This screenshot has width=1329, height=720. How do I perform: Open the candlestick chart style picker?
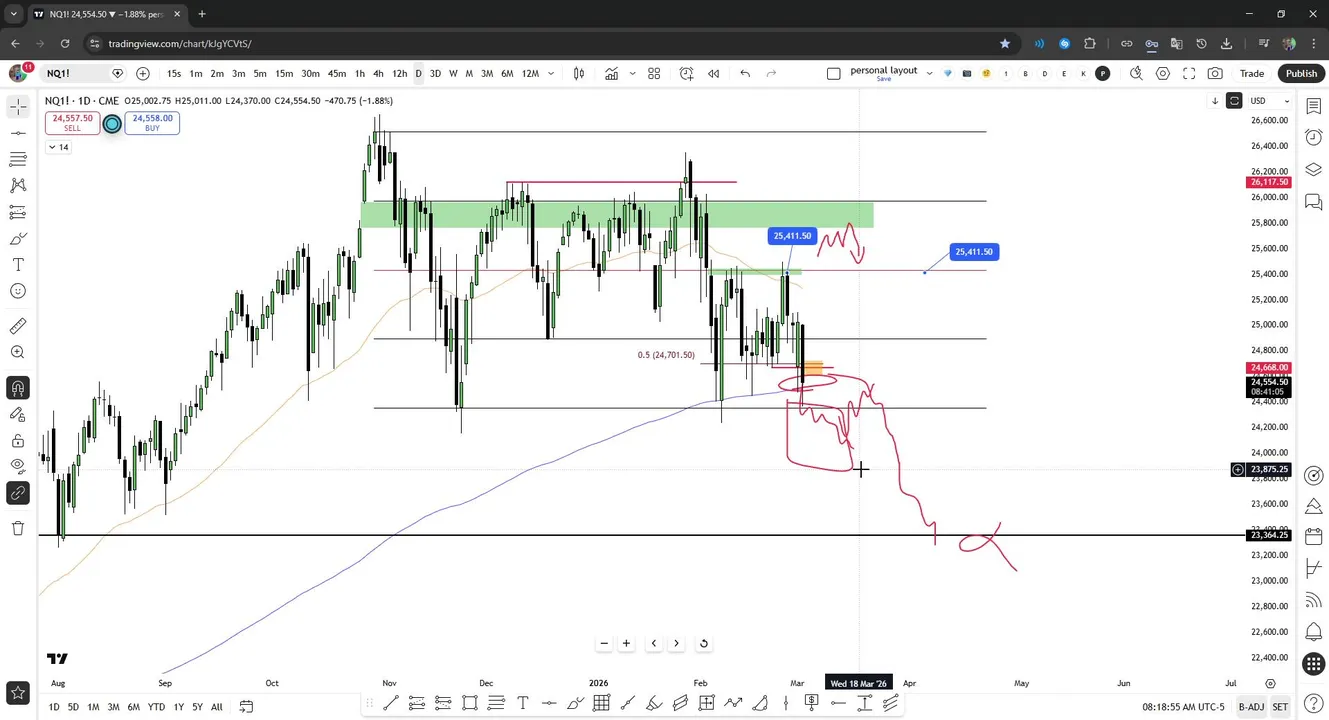point(579,73)
